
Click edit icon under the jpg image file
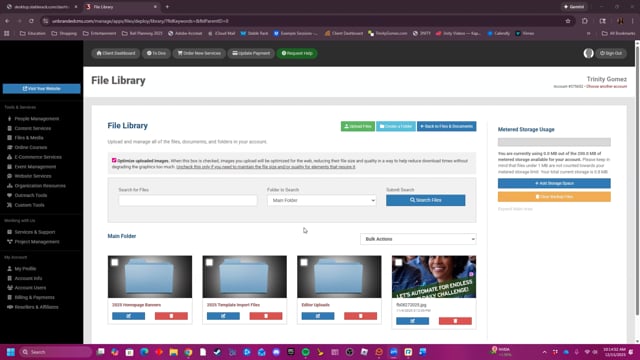tap(412, 321)
